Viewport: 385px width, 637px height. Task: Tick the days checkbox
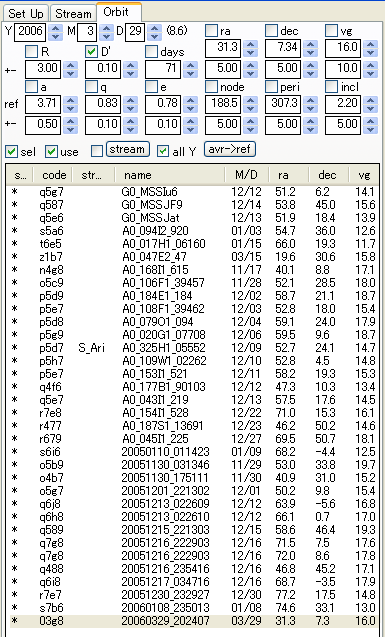[x=151, y=52]
